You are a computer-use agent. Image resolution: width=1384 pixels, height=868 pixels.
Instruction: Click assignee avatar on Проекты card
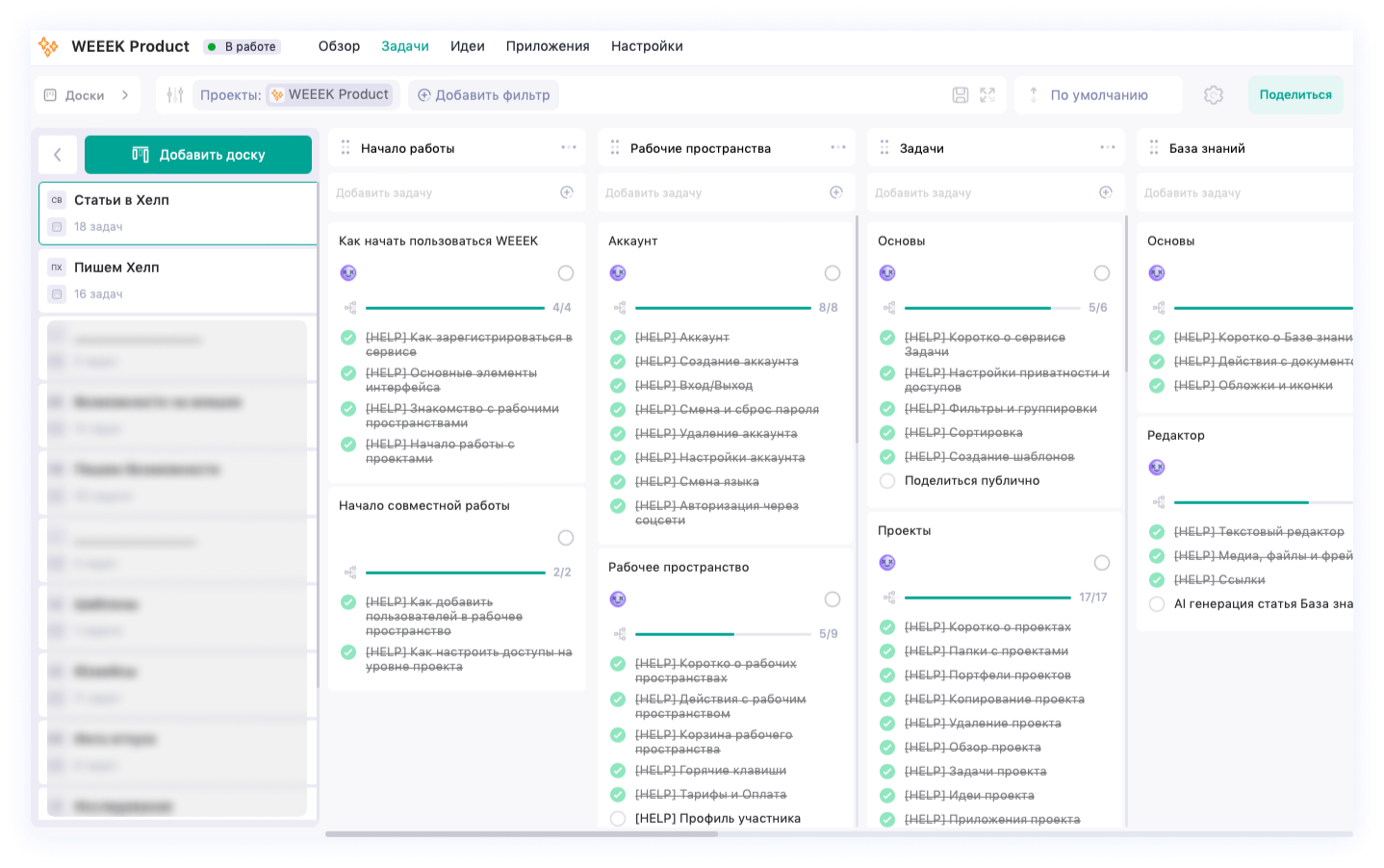[x=887, y=563]
